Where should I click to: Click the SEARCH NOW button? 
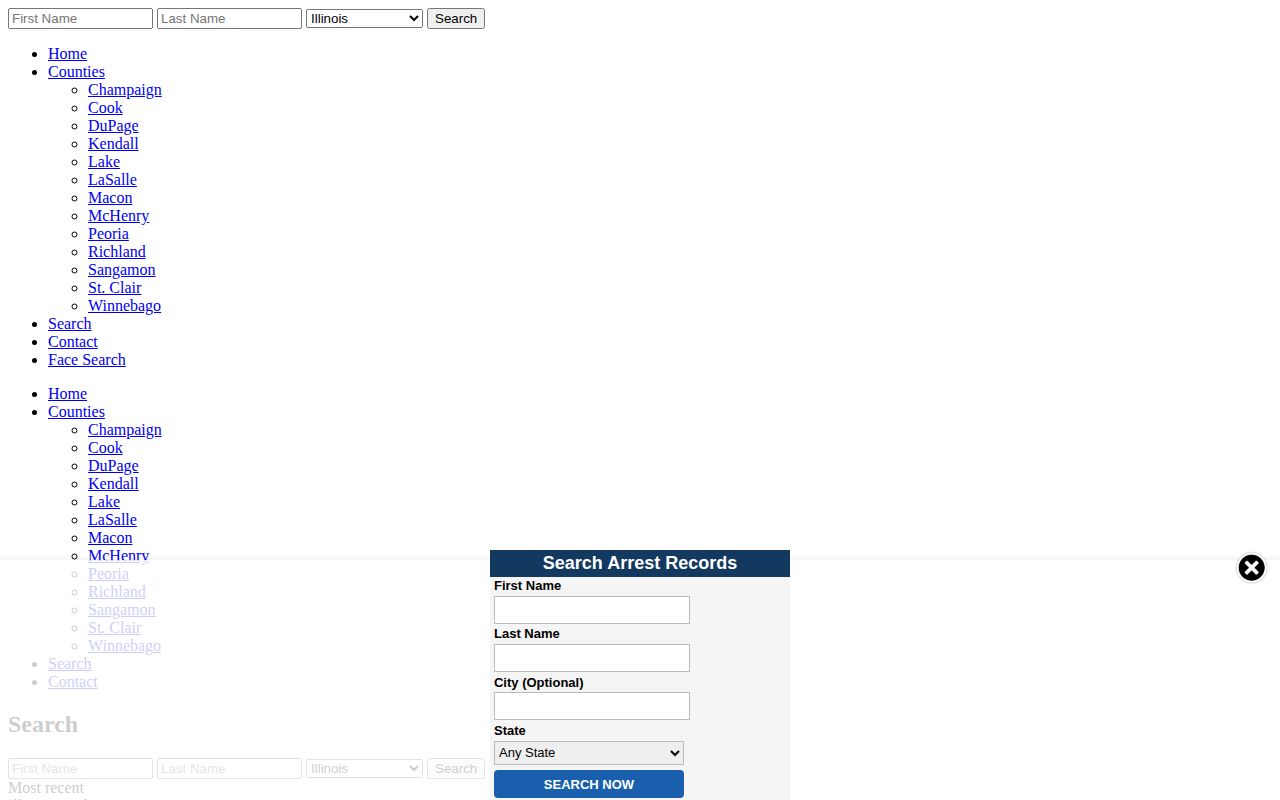pyautogui.click(x=589, y=784)
